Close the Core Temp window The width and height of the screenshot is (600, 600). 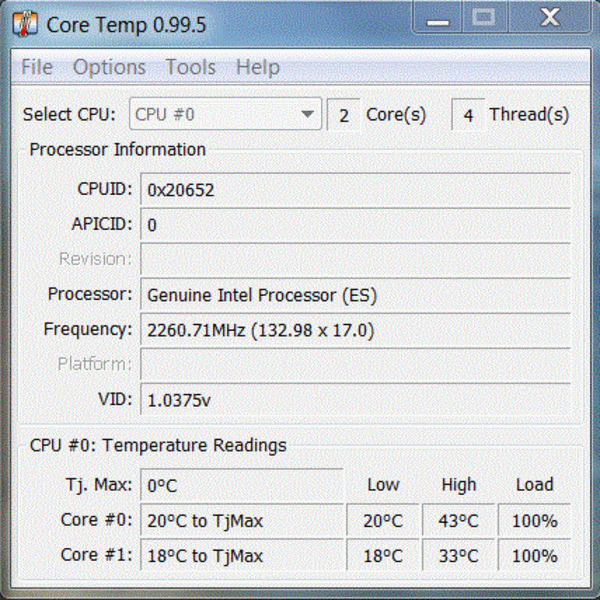click(550, 18)
